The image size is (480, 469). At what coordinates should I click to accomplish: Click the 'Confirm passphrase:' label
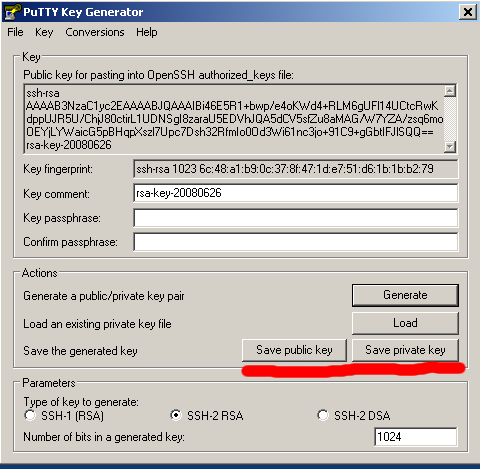coord(70,242)
